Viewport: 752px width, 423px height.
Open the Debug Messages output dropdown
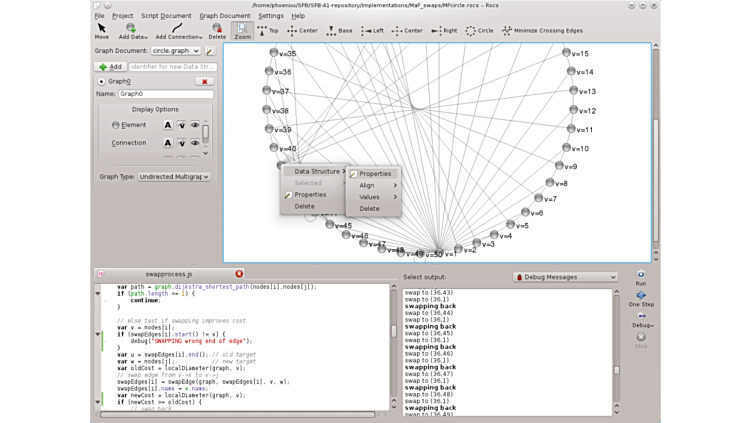tap(565, 277)
